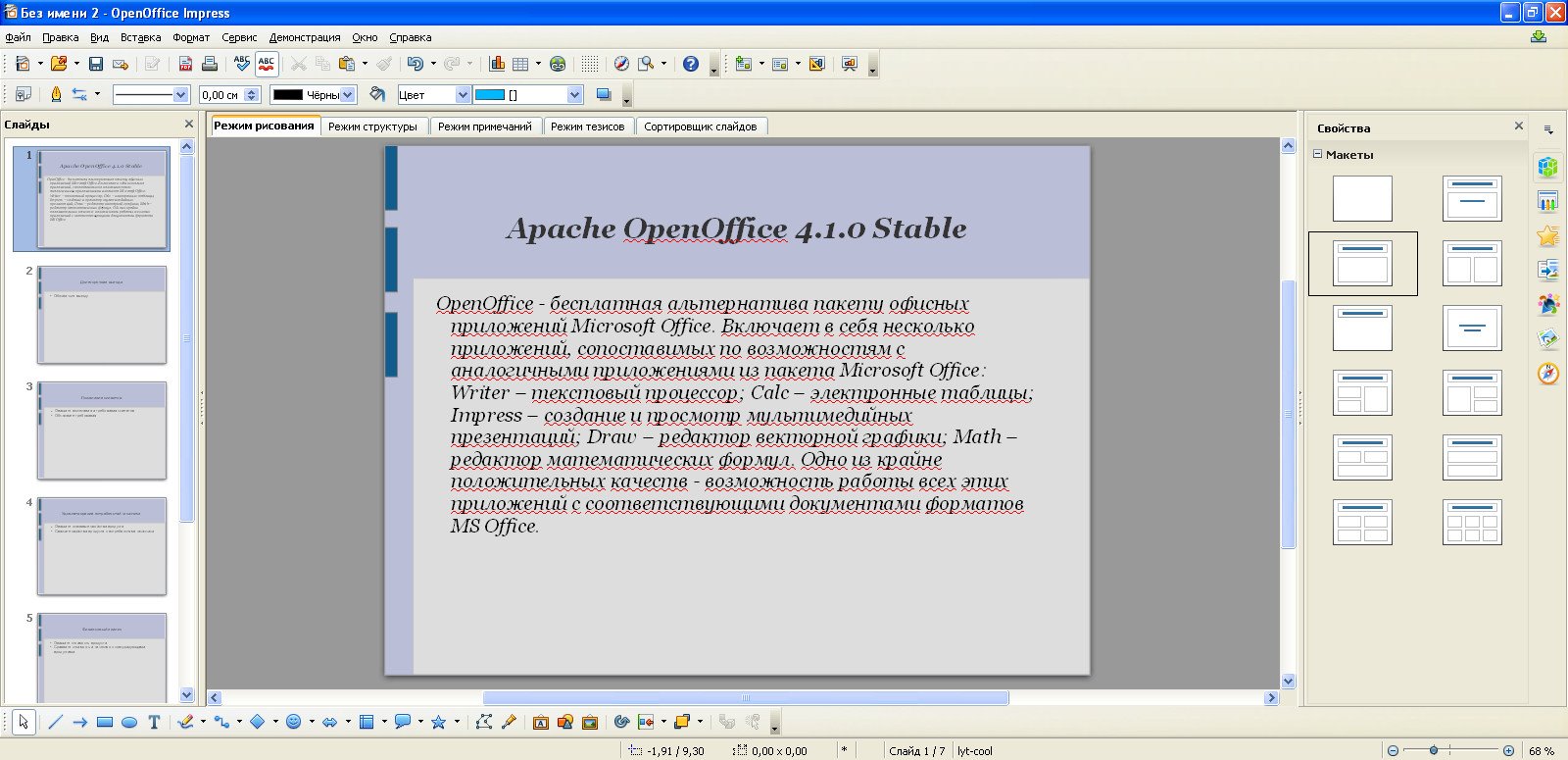Close the Слайды panel

[x=189, y=125]
